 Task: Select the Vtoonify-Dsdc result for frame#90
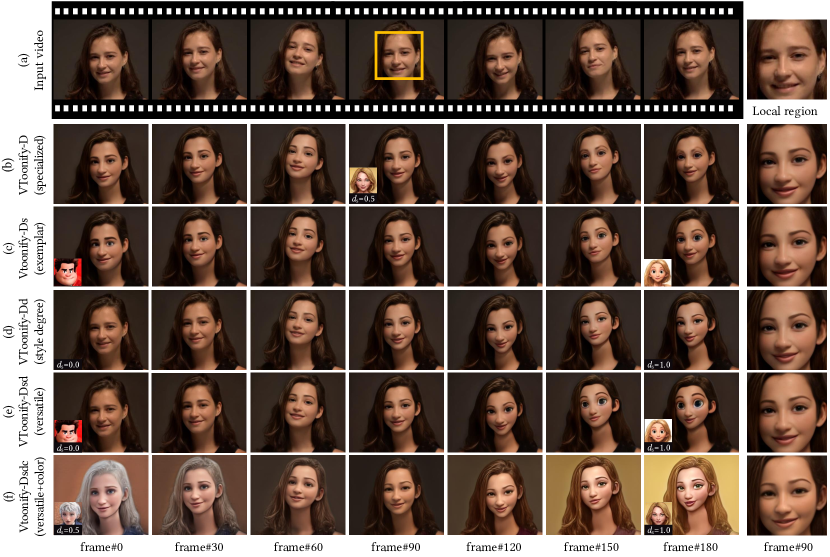click(396, 495)
